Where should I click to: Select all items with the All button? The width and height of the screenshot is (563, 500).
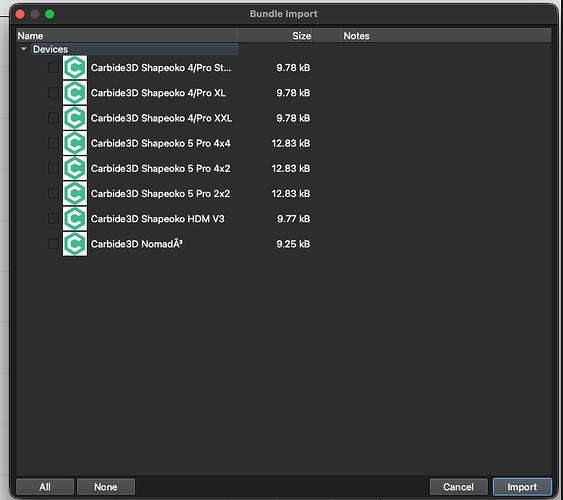[x=45, y=487]
